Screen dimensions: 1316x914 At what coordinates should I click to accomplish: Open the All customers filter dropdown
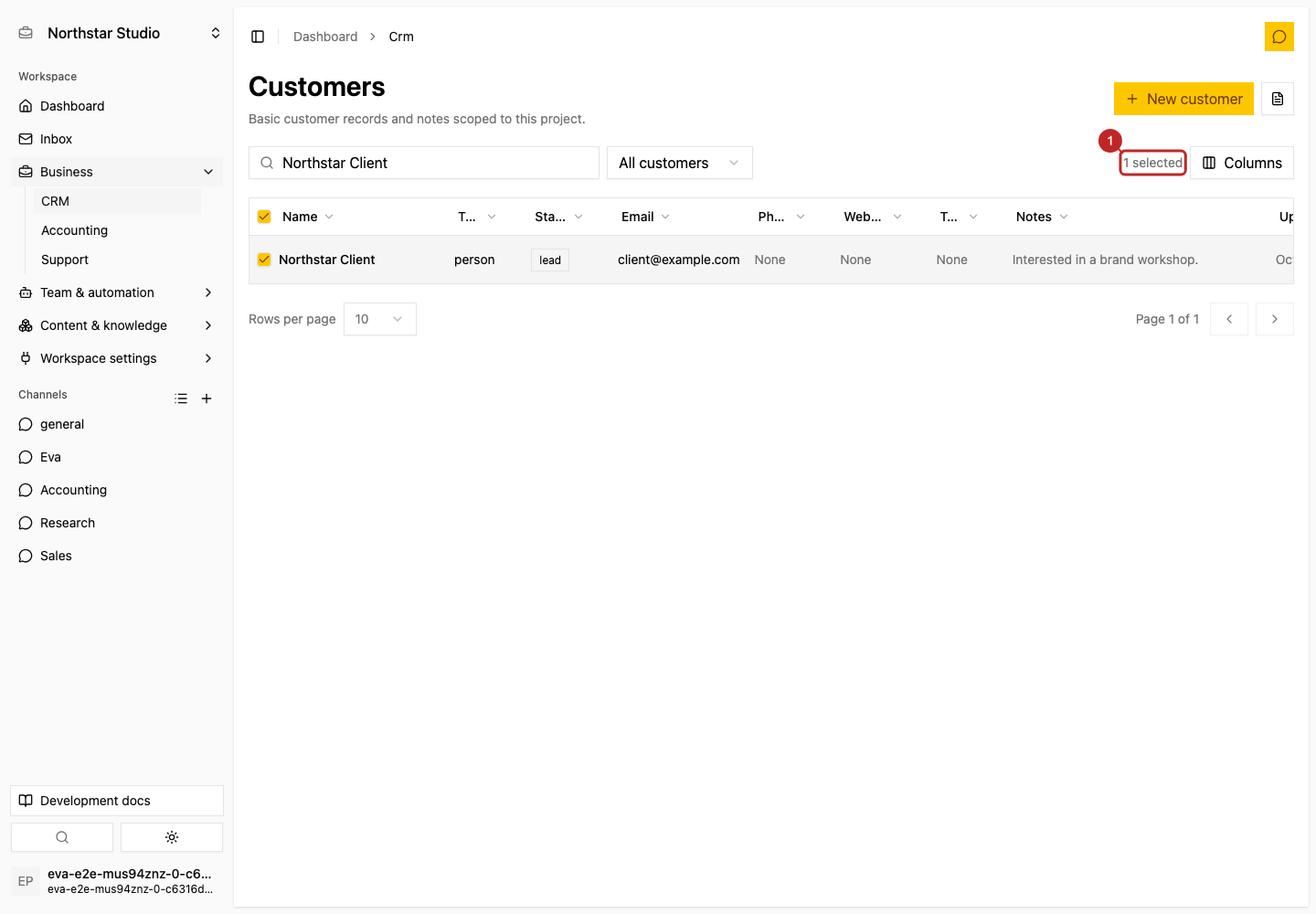point(680,163)
